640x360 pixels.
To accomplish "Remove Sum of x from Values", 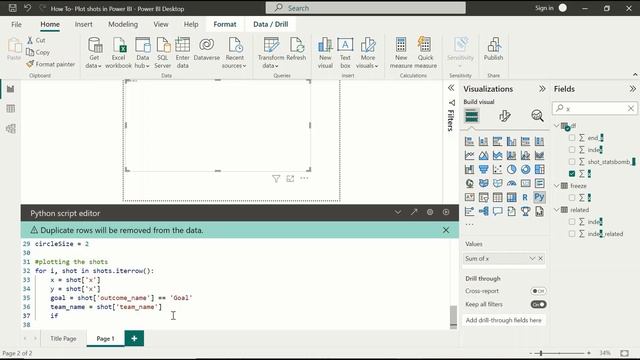I will (540, 258).
